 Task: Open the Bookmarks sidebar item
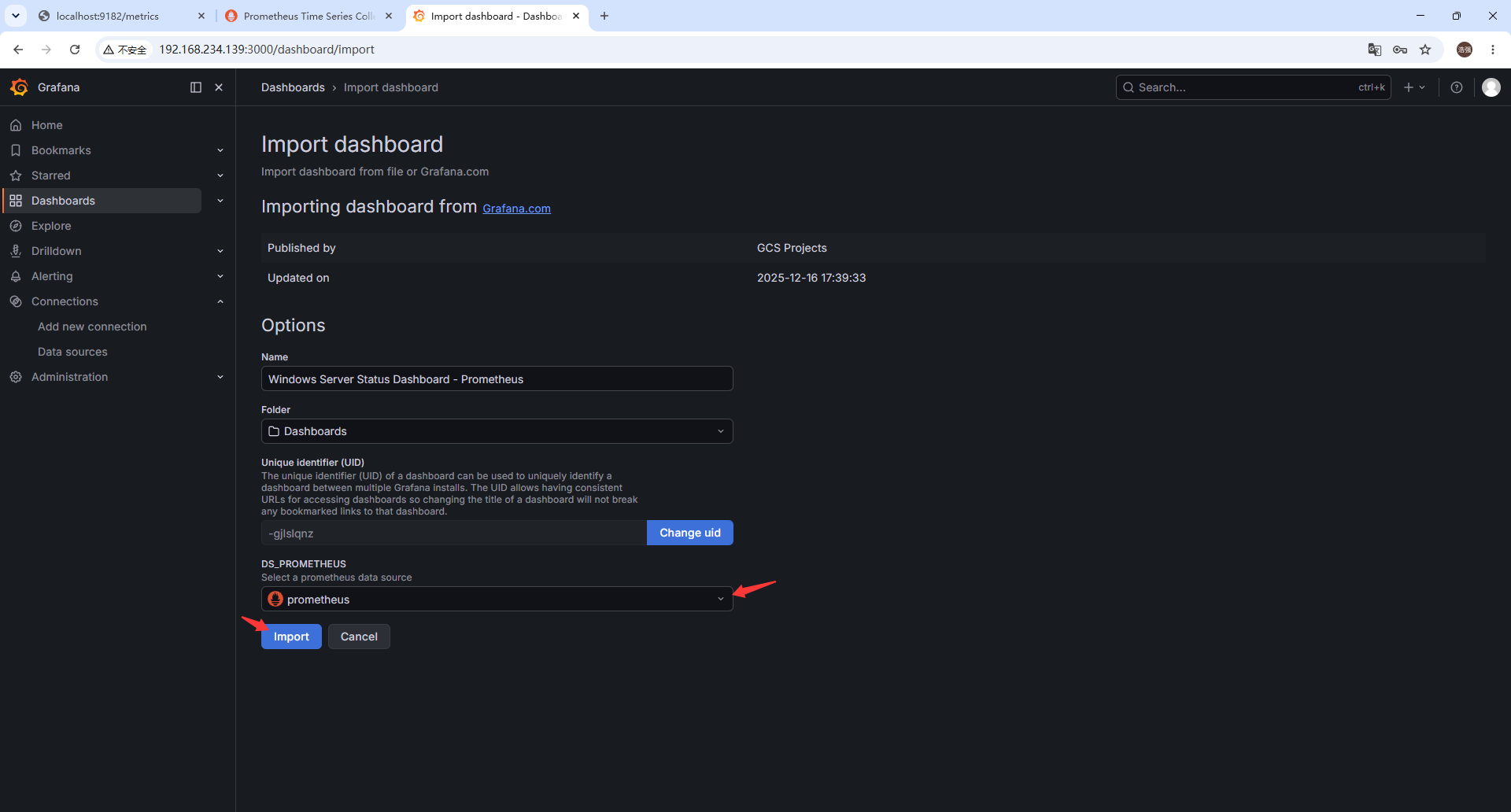coord(61,150)
